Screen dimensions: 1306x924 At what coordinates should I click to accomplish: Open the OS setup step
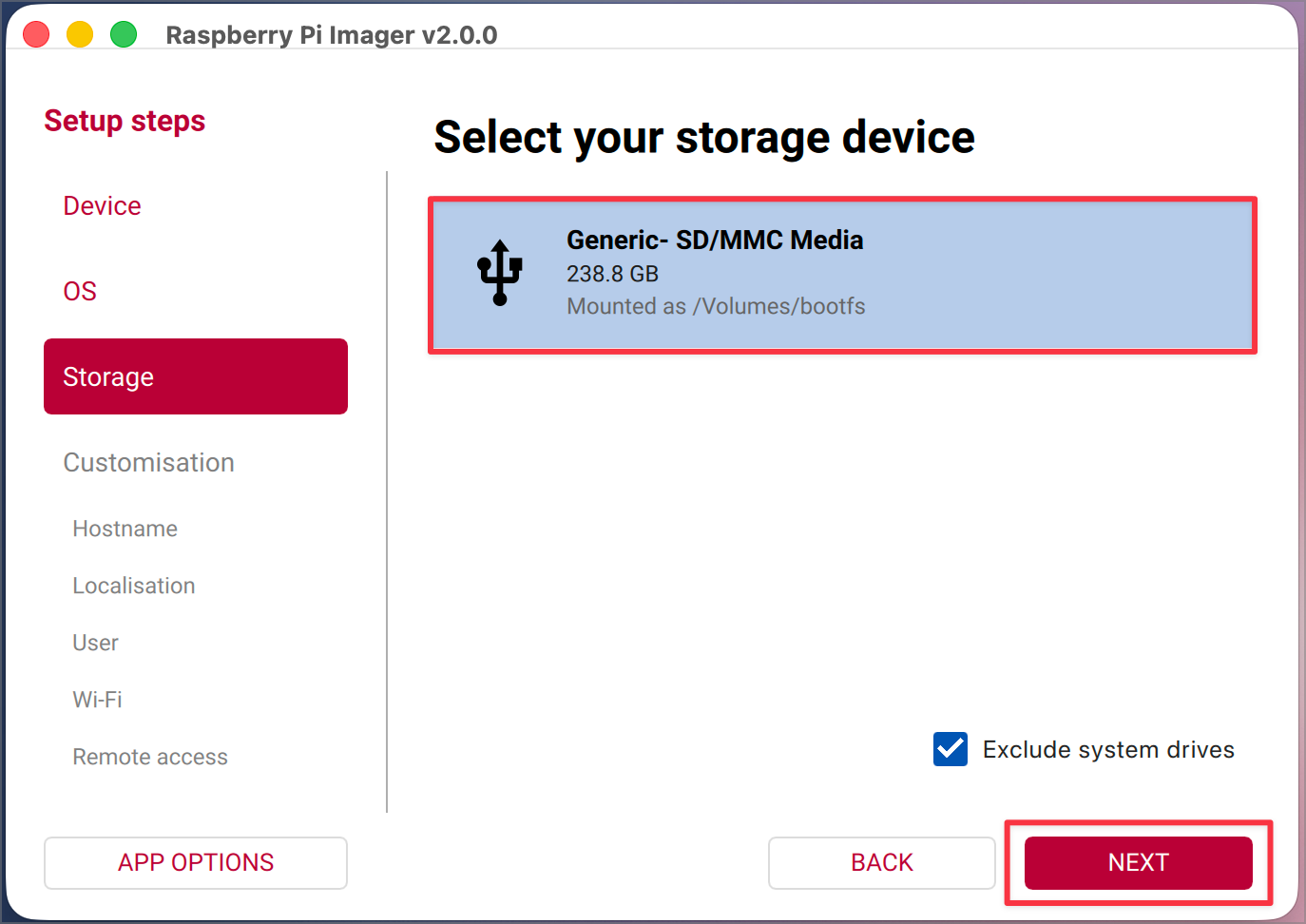pos(80,291)
